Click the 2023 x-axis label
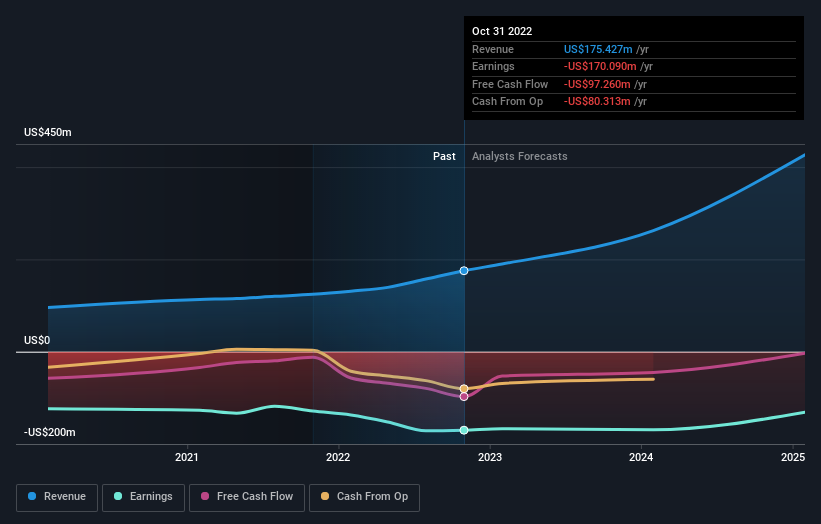This screenshot has height=524, width=821. 490,457
